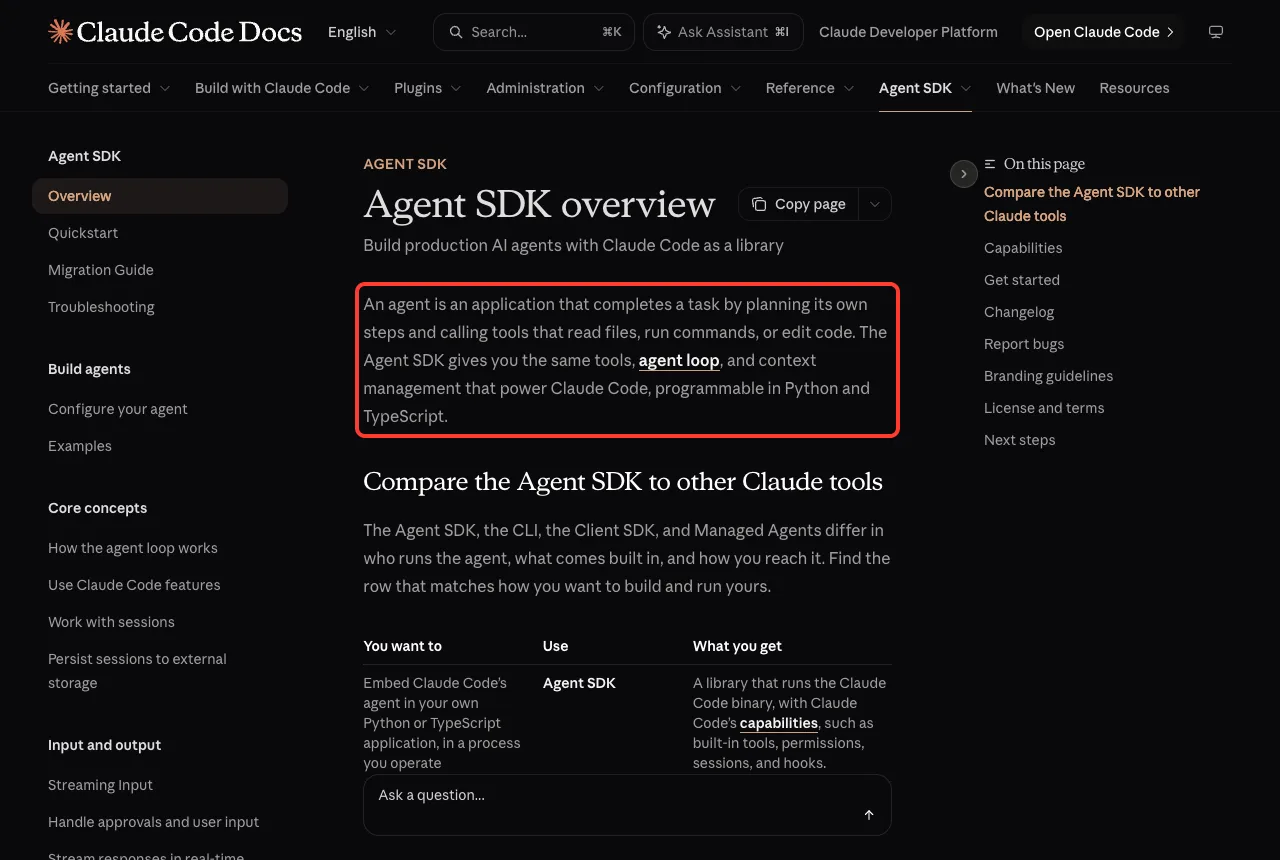Go to What's New tab
The width and height of the screenshot is (1280, 860).
pos(1035,88)
